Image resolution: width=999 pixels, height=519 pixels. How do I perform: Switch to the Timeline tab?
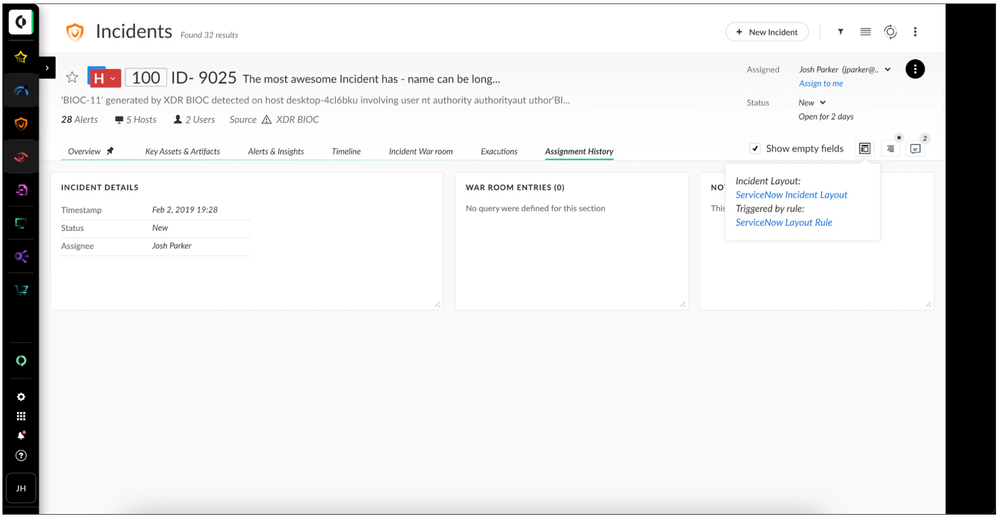[346, 152]
